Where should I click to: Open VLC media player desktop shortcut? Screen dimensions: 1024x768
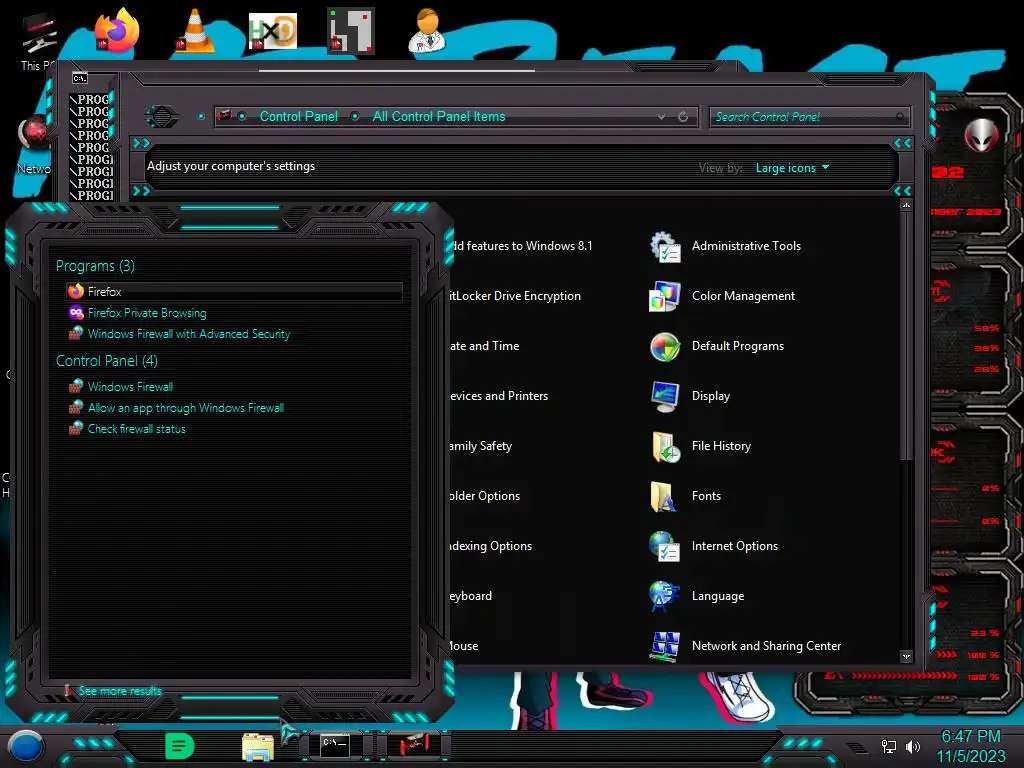pos(195,30)
